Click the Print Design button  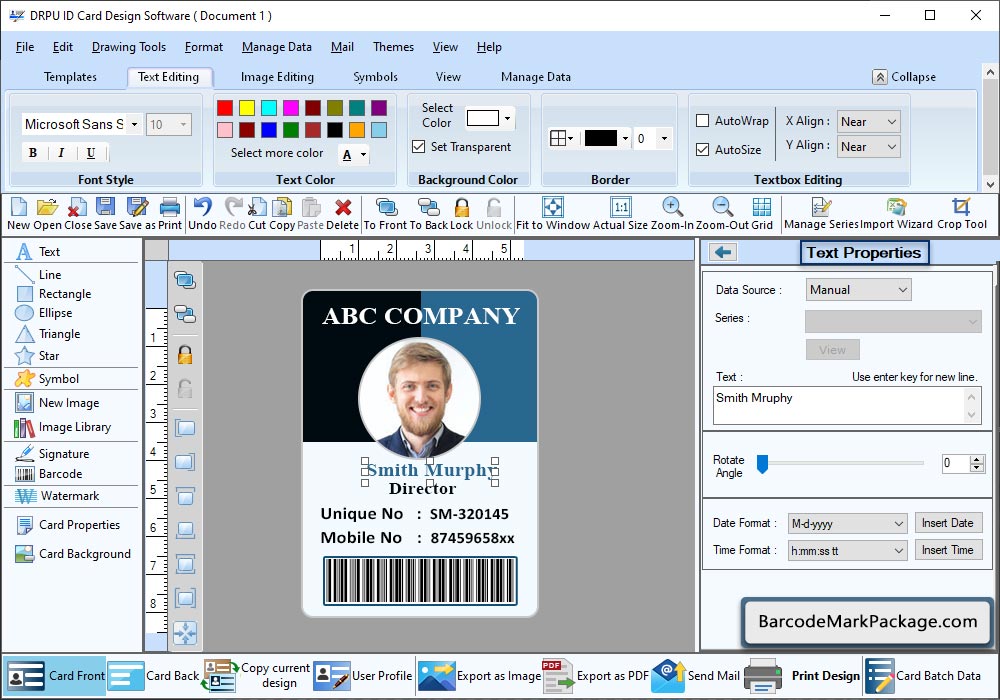pos(803,676)
